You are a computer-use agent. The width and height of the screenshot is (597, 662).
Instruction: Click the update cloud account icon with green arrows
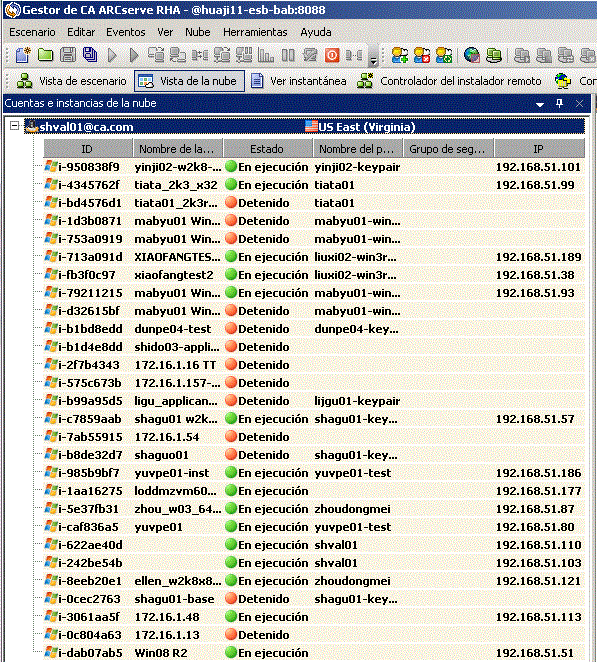[x=444, y=55]
